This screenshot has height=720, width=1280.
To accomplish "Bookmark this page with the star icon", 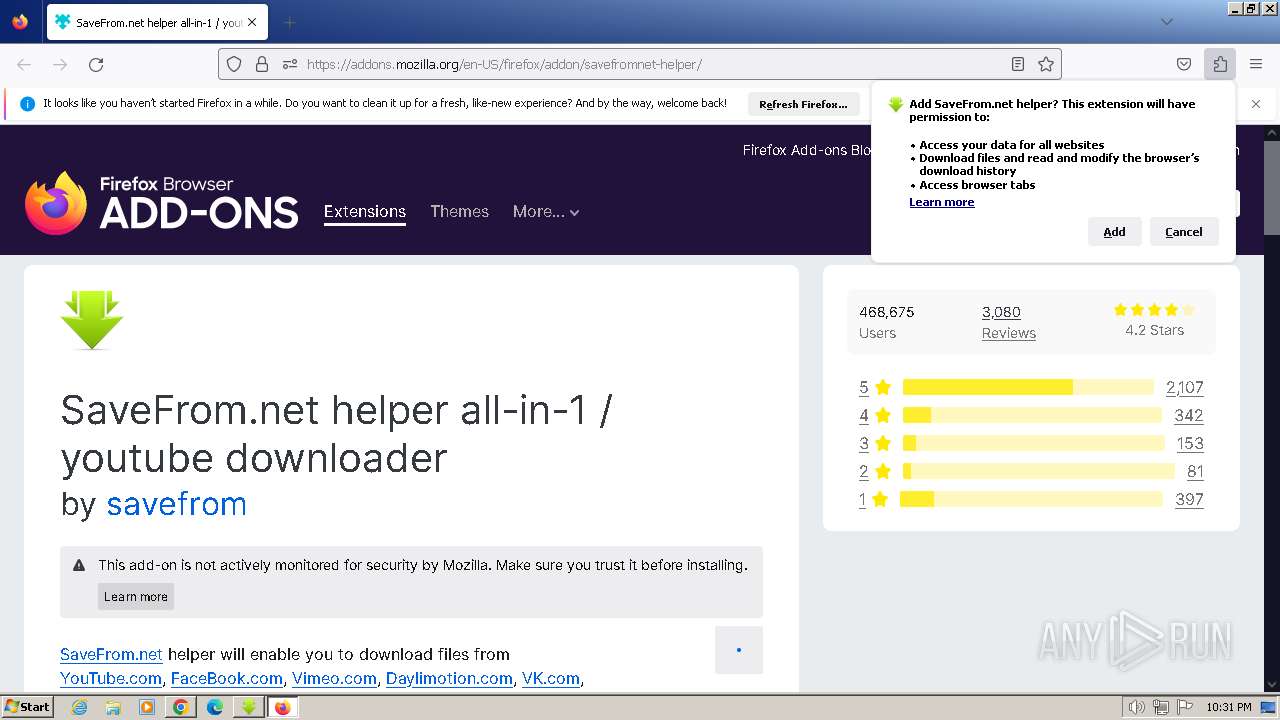I will click(x=1046, y=64).
